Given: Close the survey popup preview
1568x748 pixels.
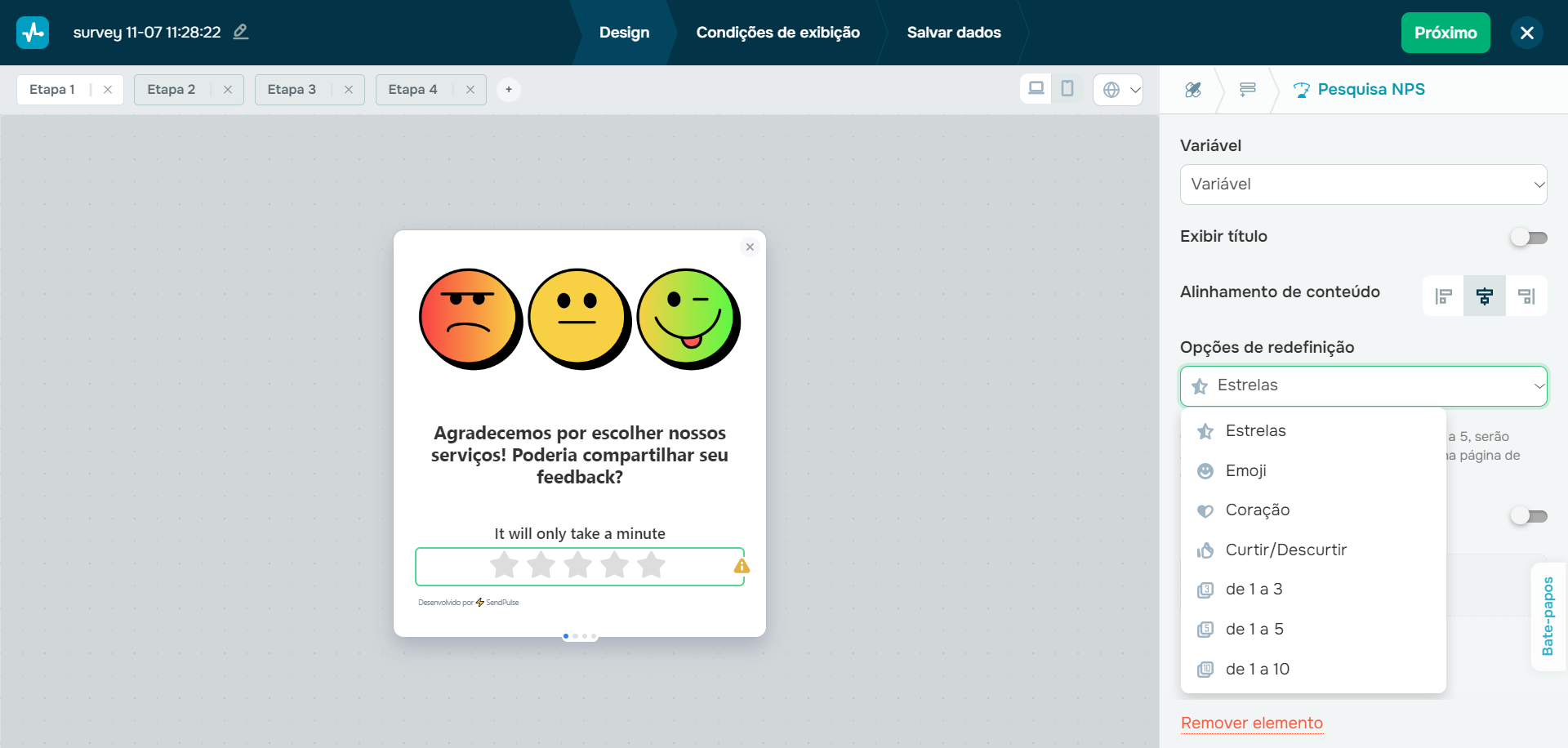Looking at the screenshot, I should click(750, 247).
